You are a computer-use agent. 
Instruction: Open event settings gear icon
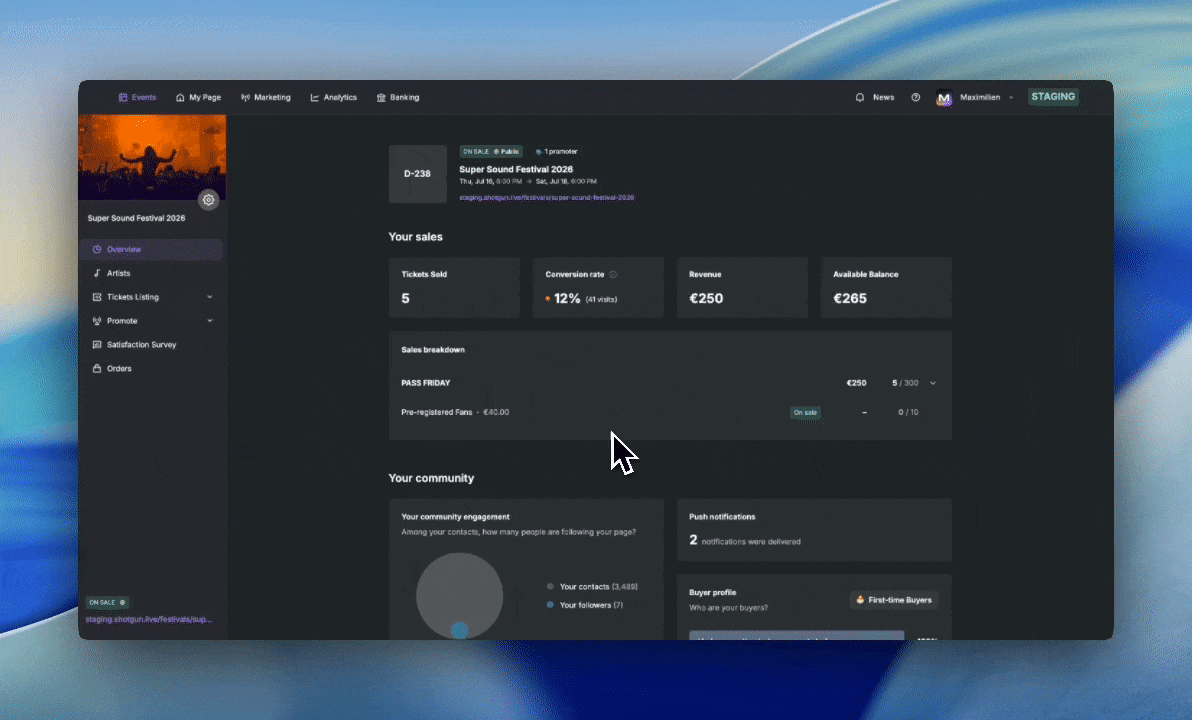[208, 200]
